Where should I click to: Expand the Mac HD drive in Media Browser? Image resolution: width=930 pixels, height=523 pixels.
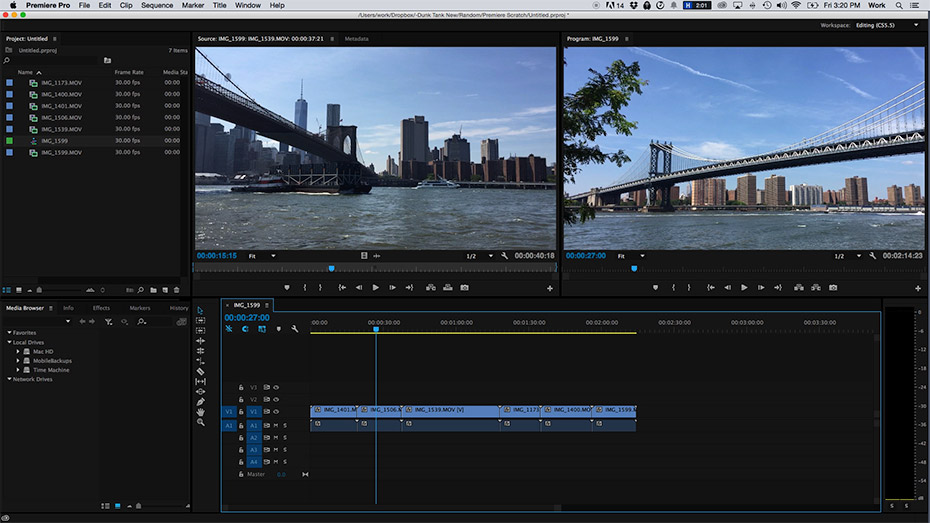tap(18, 352)
